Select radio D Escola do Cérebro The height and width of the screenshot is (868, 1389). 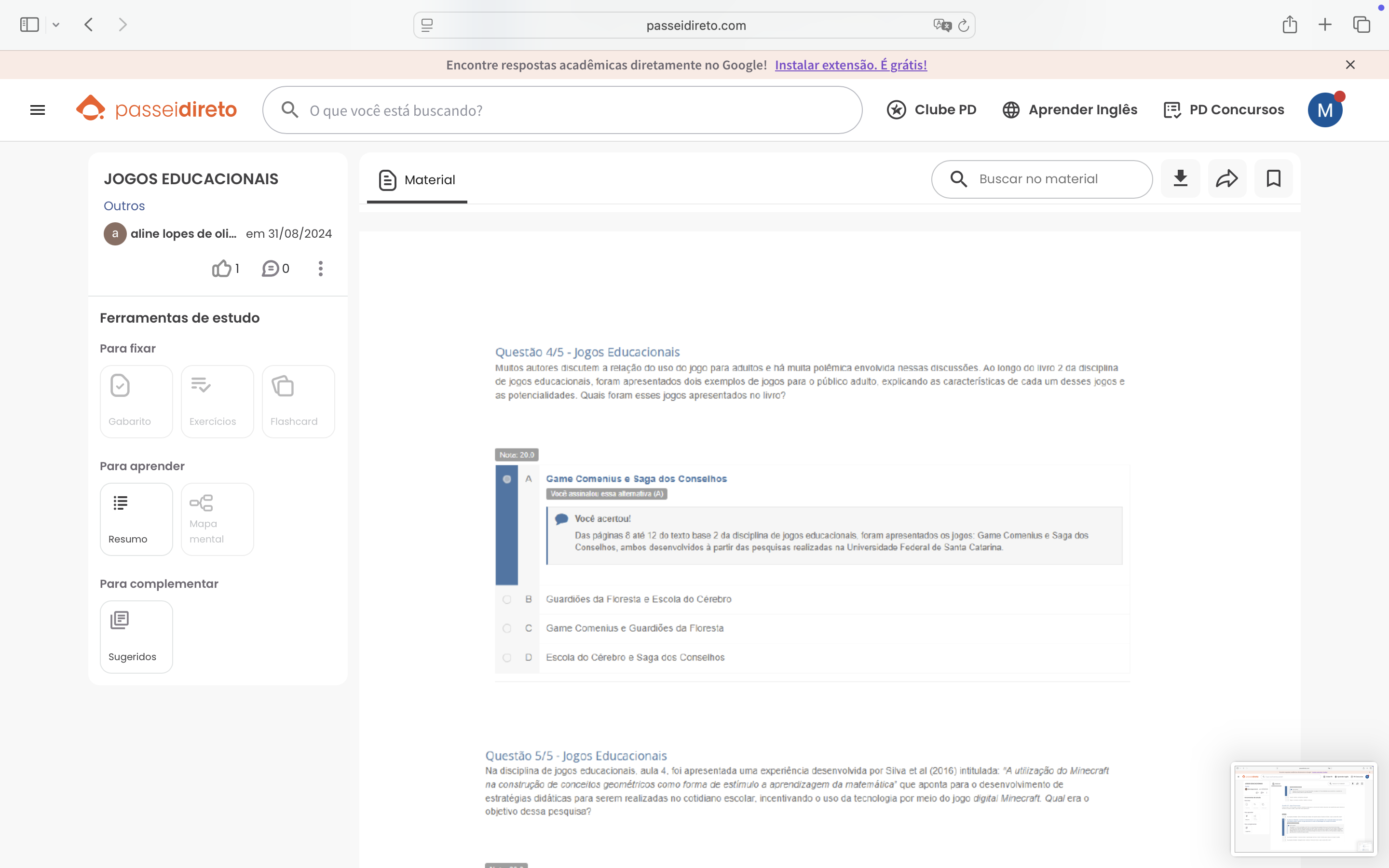(x=507, y=658)
